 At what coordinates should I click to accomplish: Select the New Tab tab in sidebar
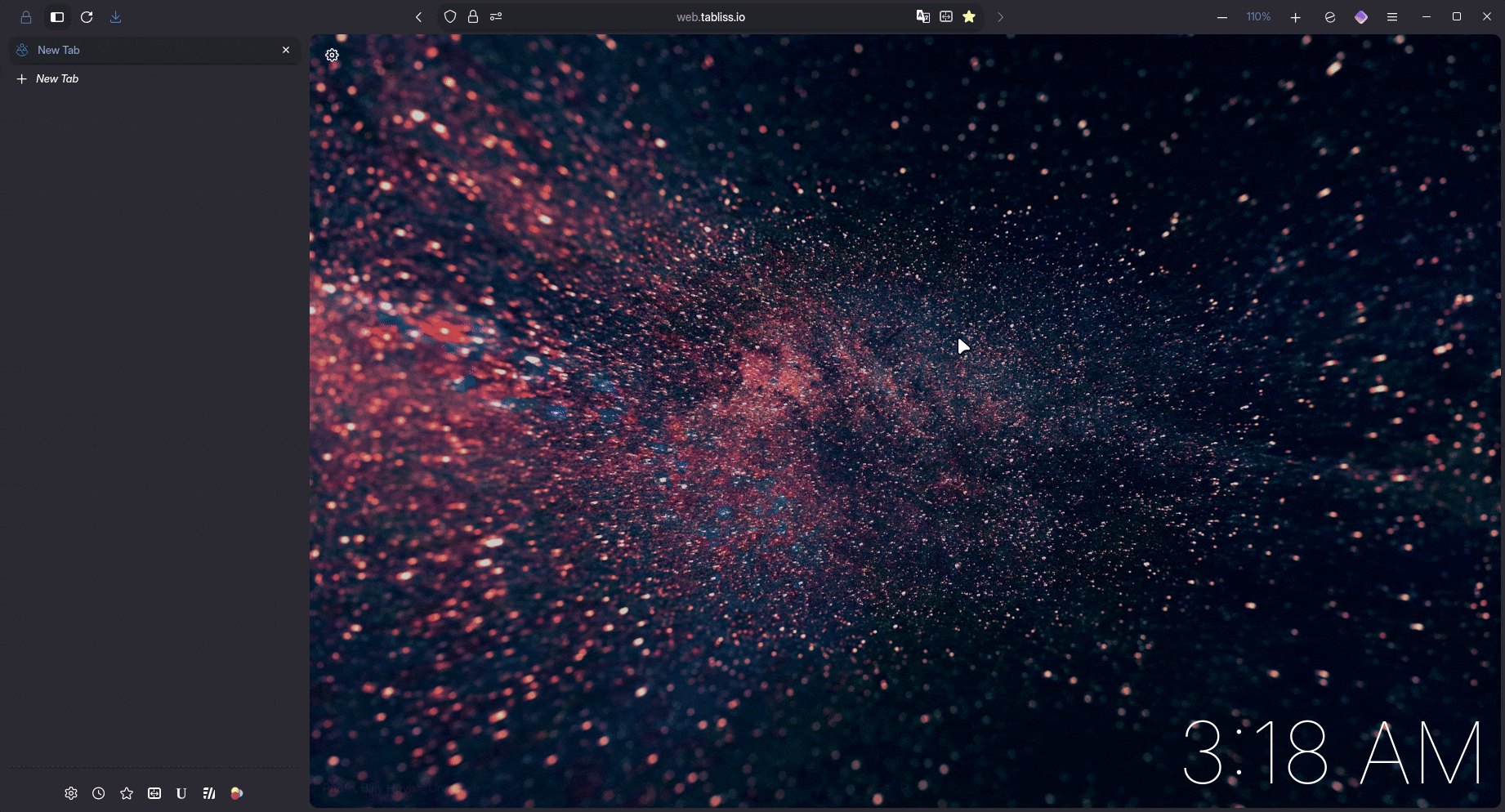(x=147, y=50)
